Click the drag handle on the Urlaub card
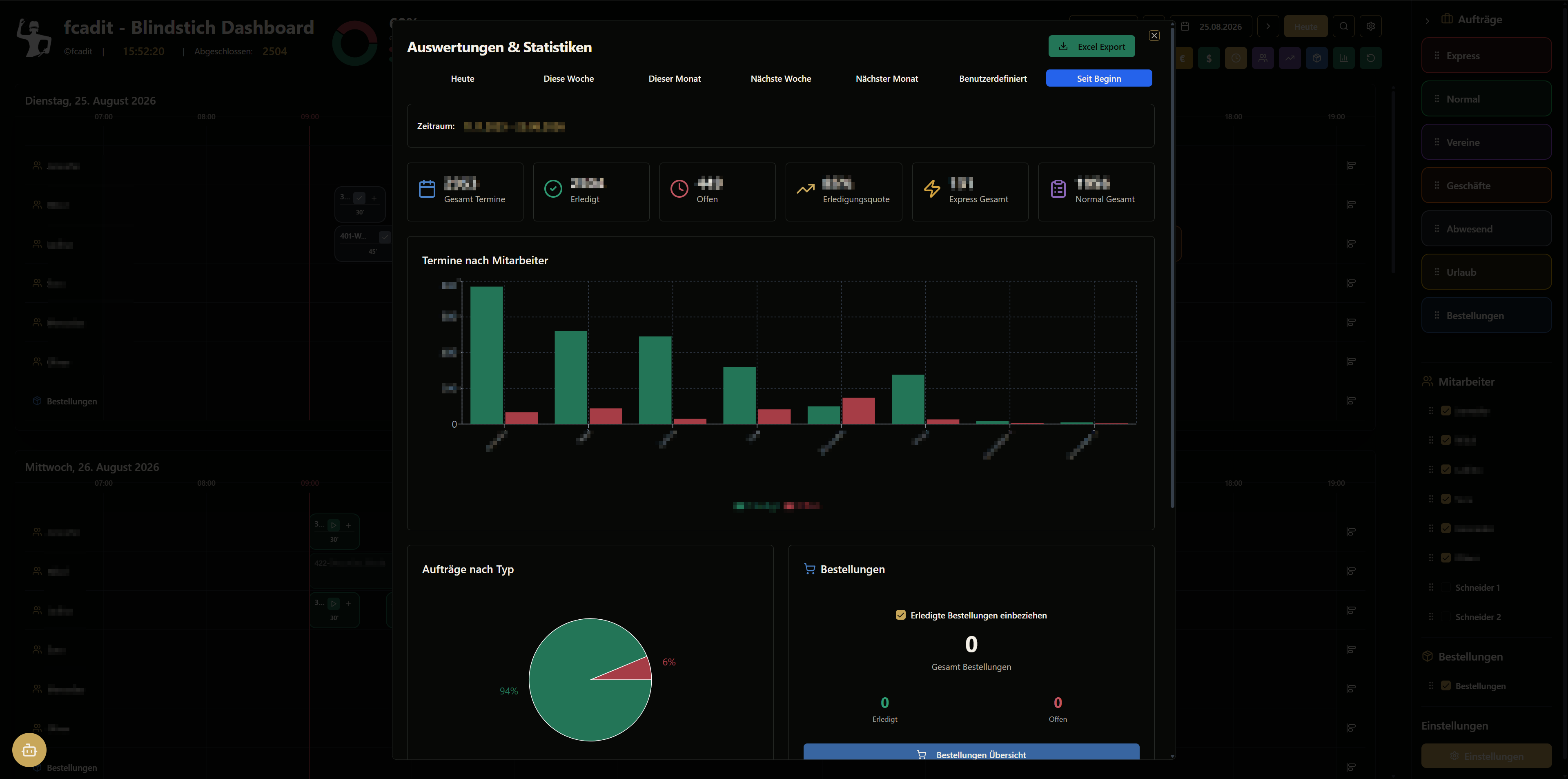Image resolution: width=1568 pixels, height=779 pixels. pos(1437,272)
